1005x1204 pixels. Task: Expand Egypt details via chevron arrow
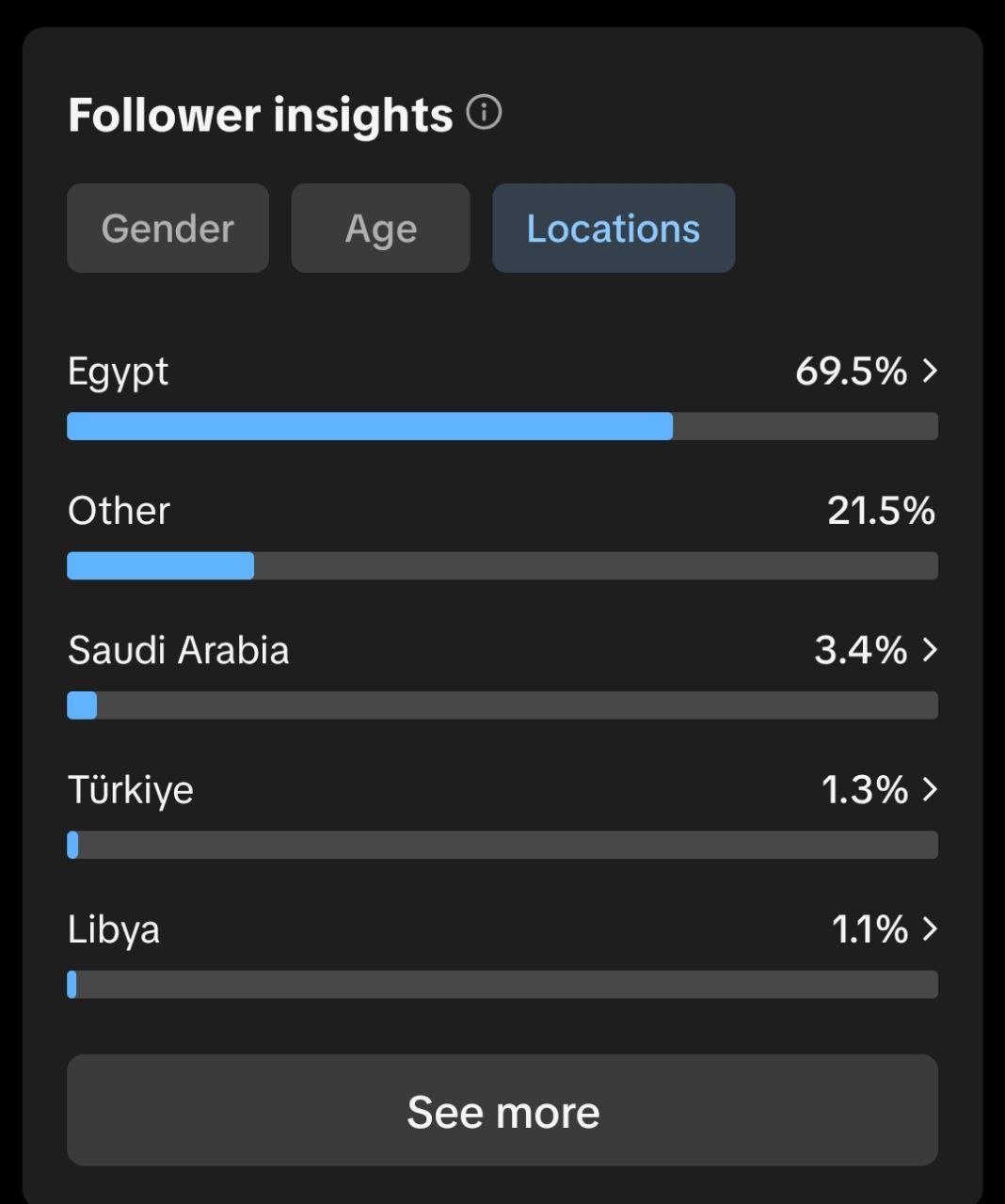[x=930, y=371]
